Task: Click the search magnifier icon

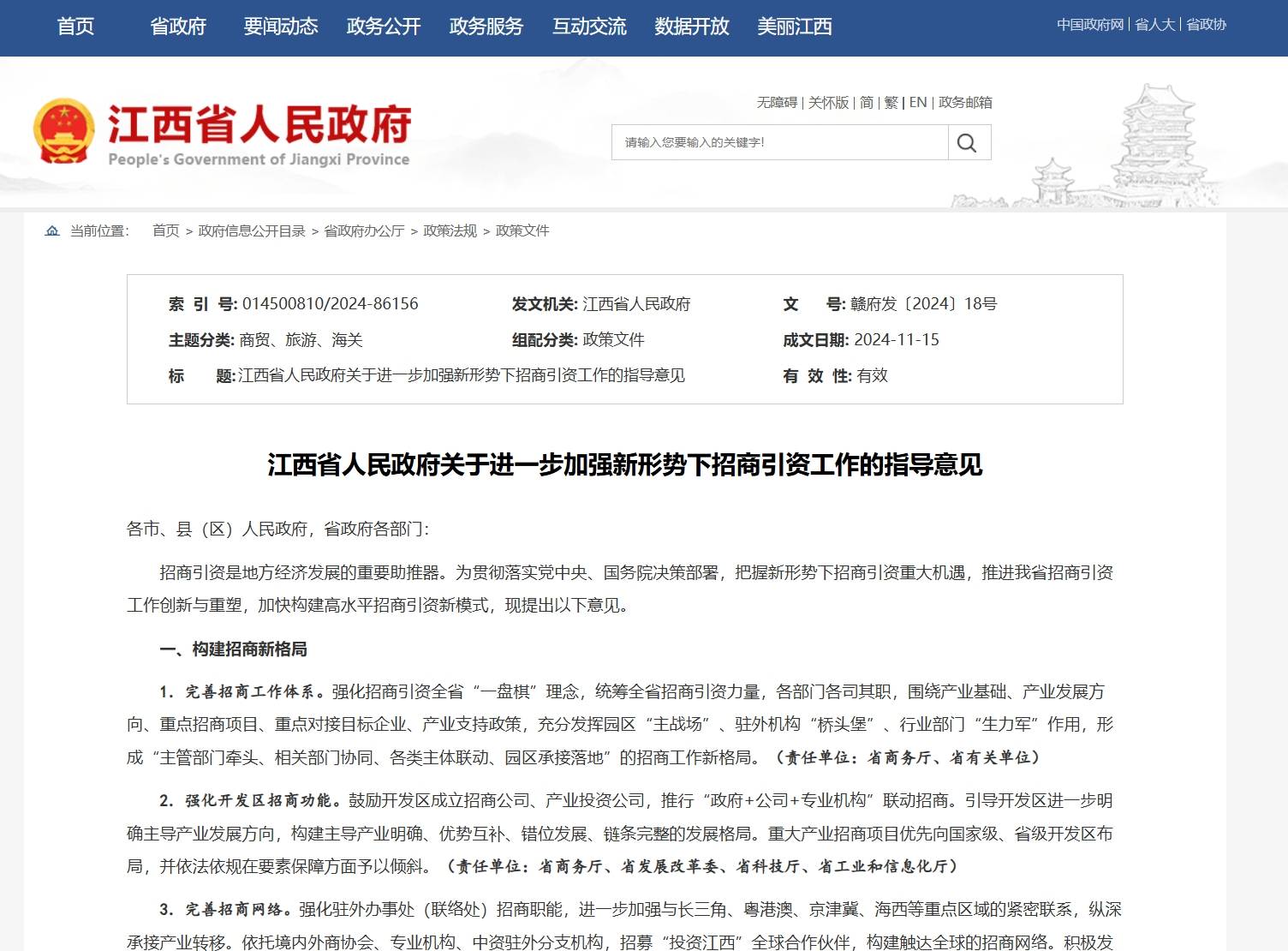Action: tap(968, 143)
